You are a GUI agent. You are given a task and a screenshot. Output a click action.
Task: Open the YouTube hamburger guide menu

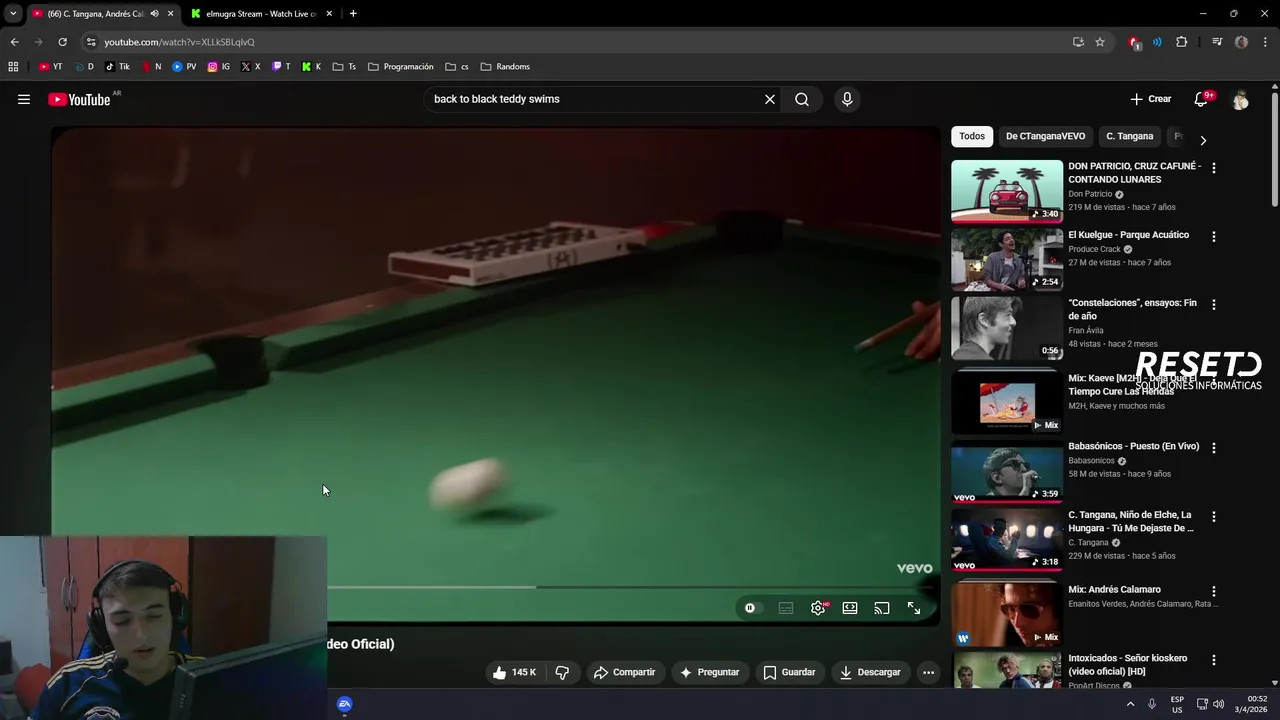(x=24, y=99)
